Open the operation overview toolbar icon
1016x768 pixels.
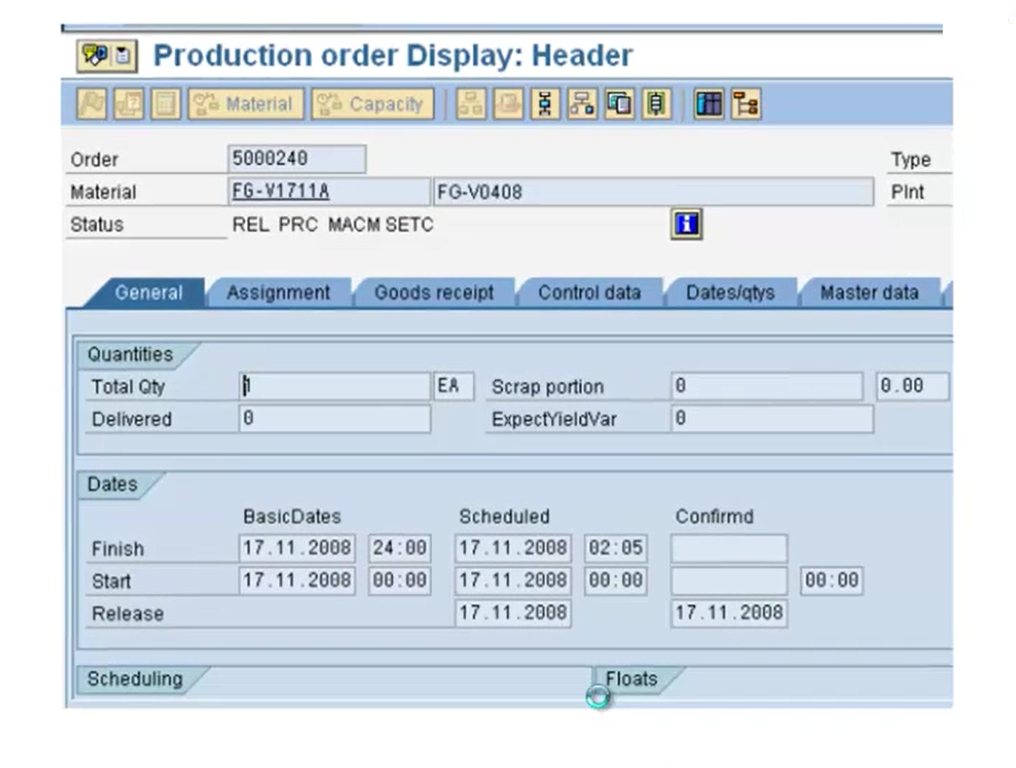coord(545,104)
